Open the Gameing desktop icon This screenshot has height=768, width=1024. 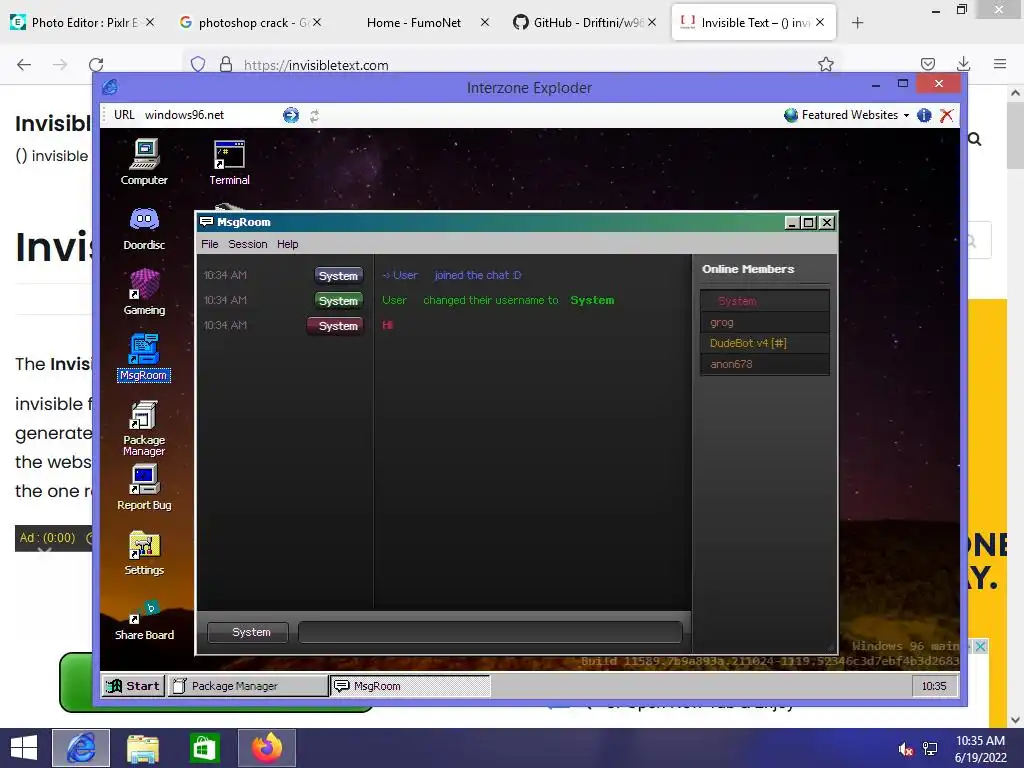(x=144, y=293)
